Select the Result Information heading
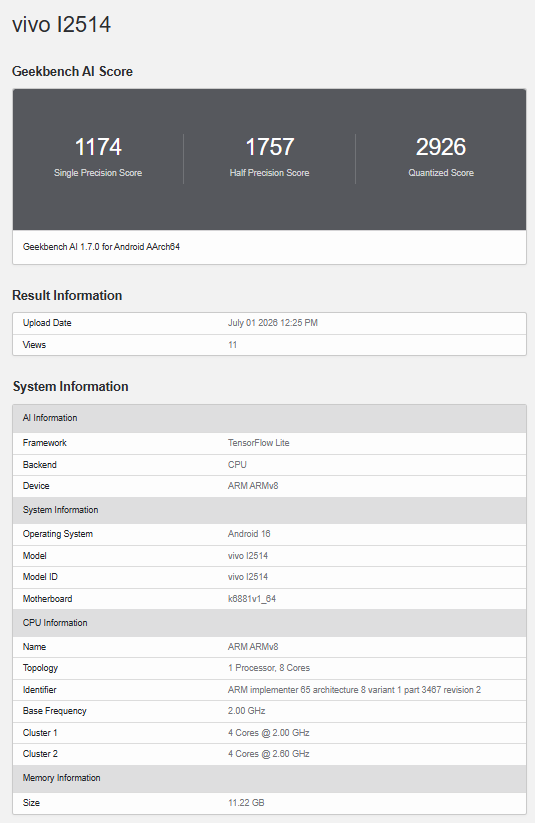This screenshot has width=535, height=823. pos(67,296)
